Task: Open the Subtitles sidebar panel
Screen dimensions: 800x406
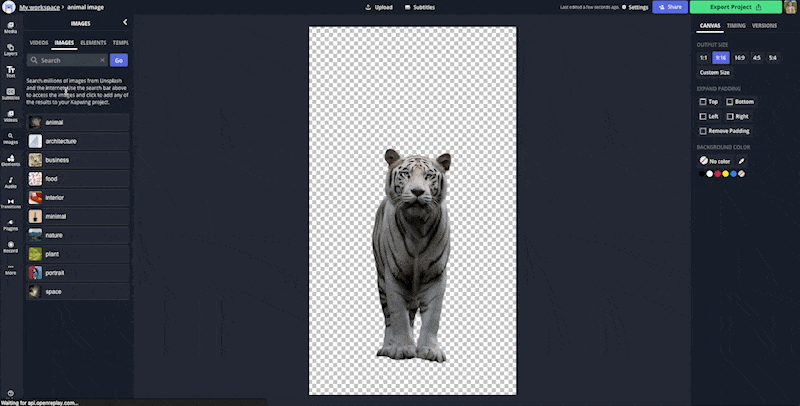Action: coord(10,93)
